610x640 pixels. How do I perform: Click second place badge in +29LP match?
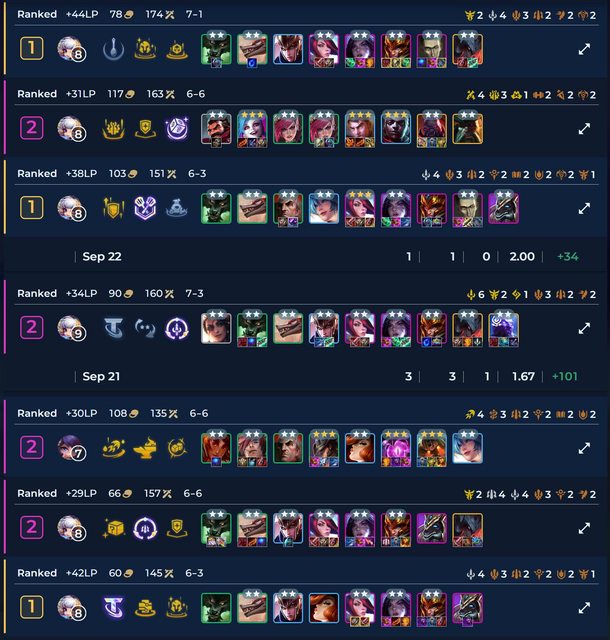(32, 528)
